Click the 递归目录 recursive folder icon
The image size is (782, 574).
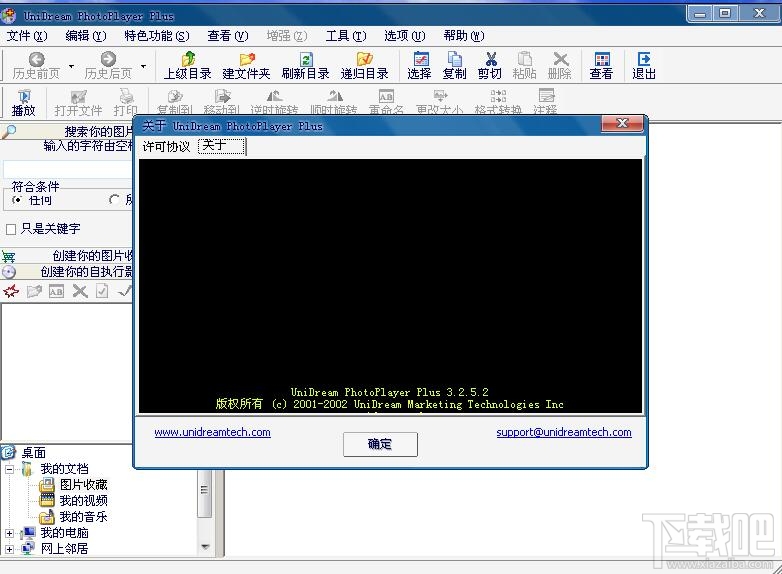pyautogui.click(x=365, y=59)
